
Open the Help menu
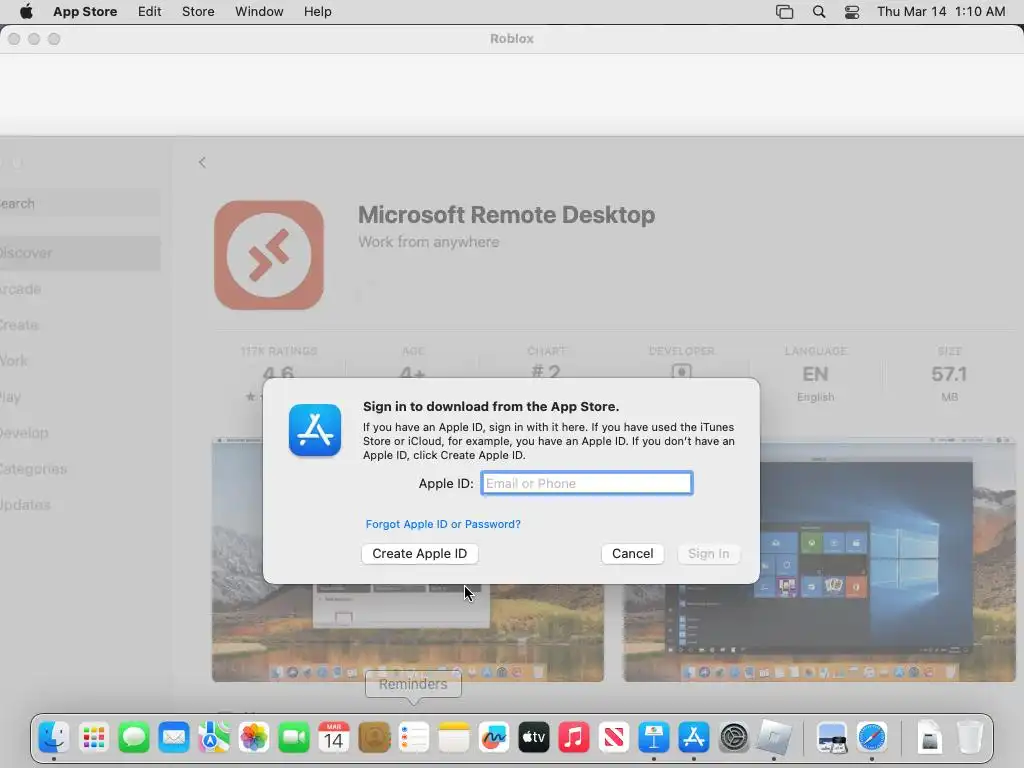click(317, 12)
